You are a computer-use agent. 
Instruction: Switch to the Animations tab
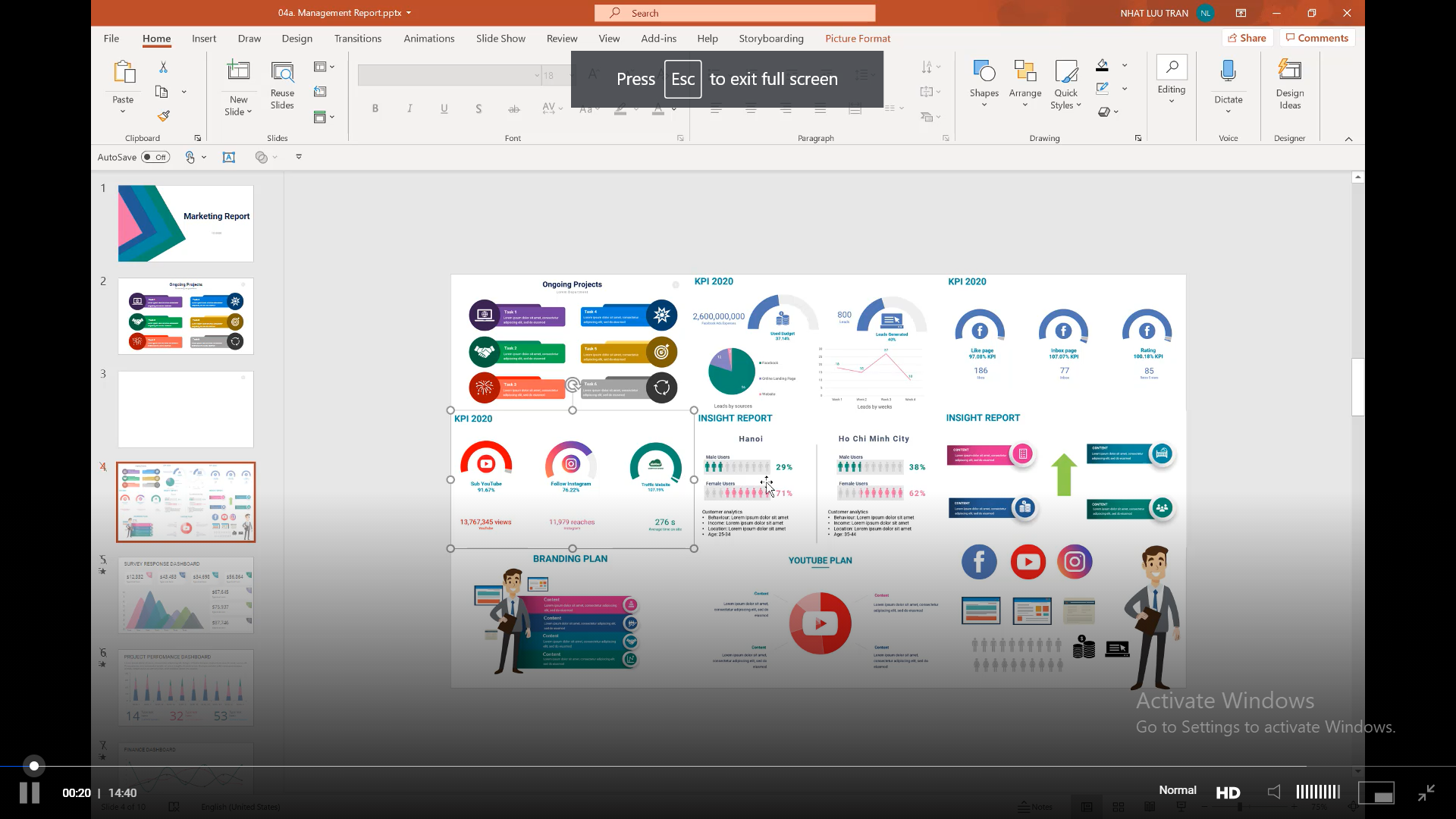[x=429, y=39]
